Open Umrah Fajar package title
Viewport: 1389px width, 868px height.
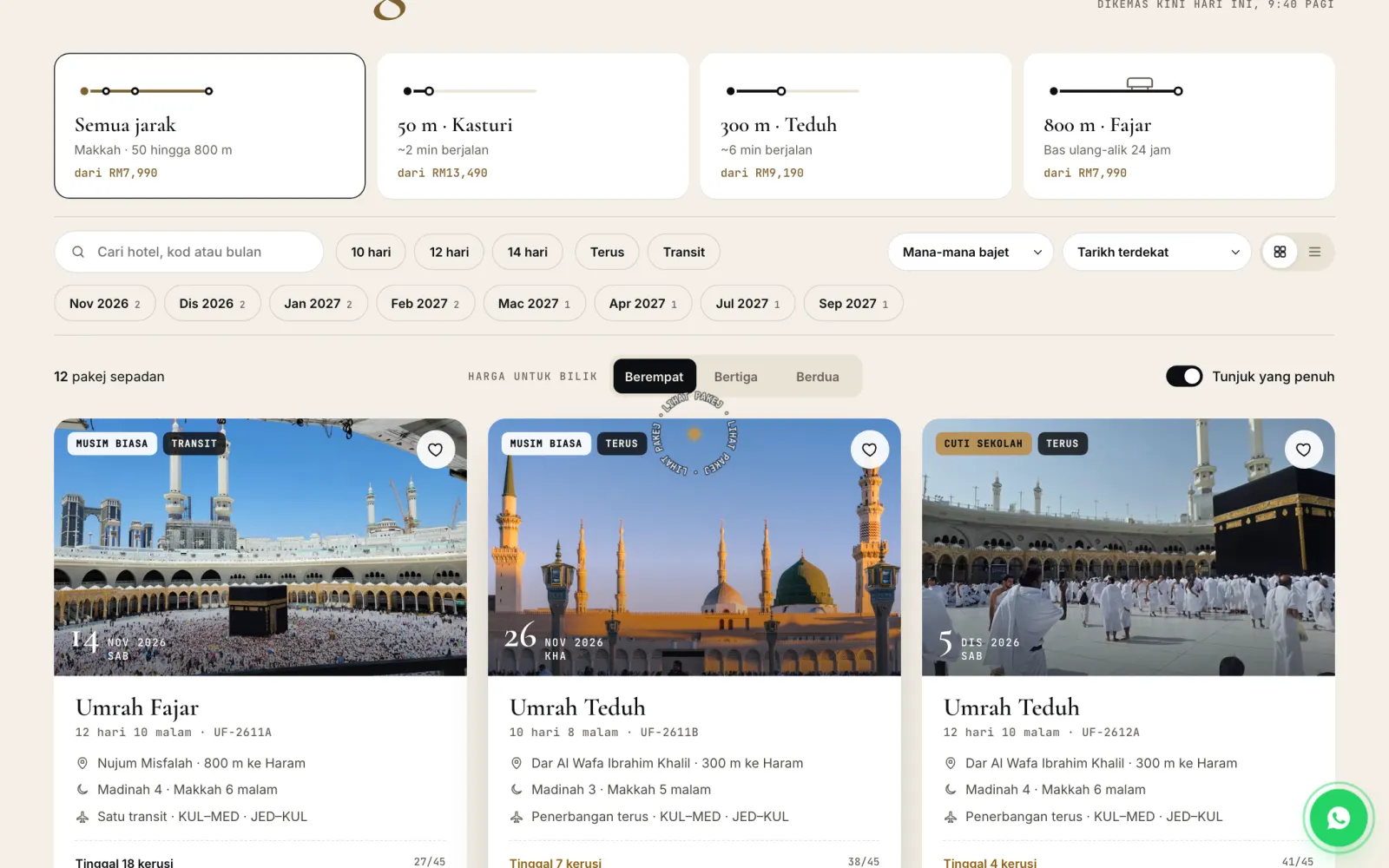[137, 707]
